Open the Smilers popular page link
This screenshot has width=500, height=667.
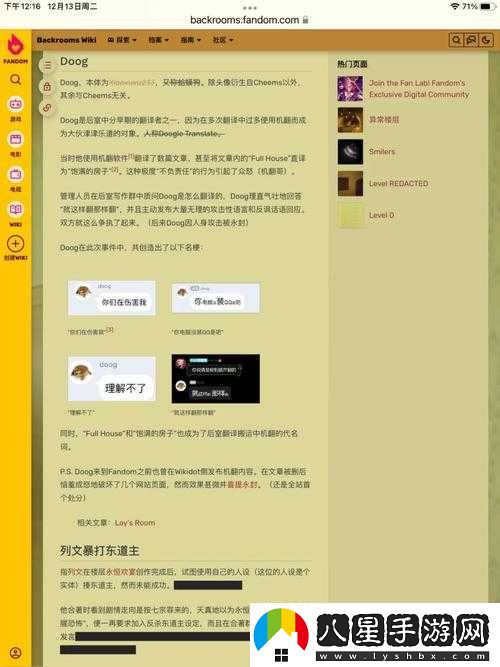tap(382, 151)
